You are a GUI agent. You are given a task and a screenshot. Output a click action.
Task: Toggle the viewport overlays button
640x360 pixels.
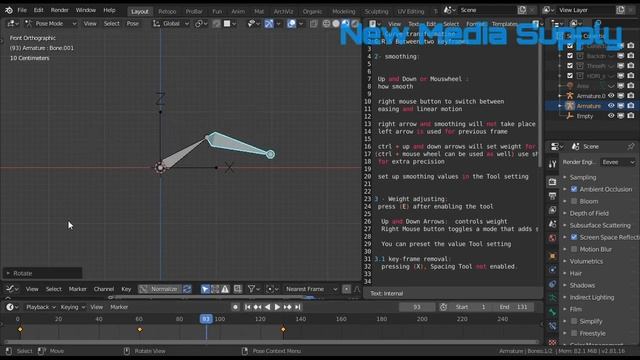(291, 24)
